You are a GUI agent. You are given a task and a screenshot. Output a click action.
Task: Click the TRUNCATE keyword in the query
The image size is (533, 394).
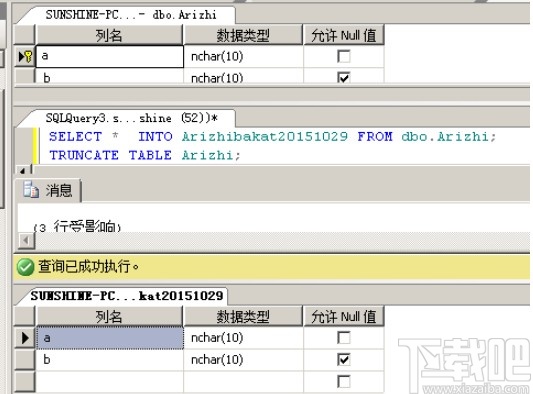(84, 155)
